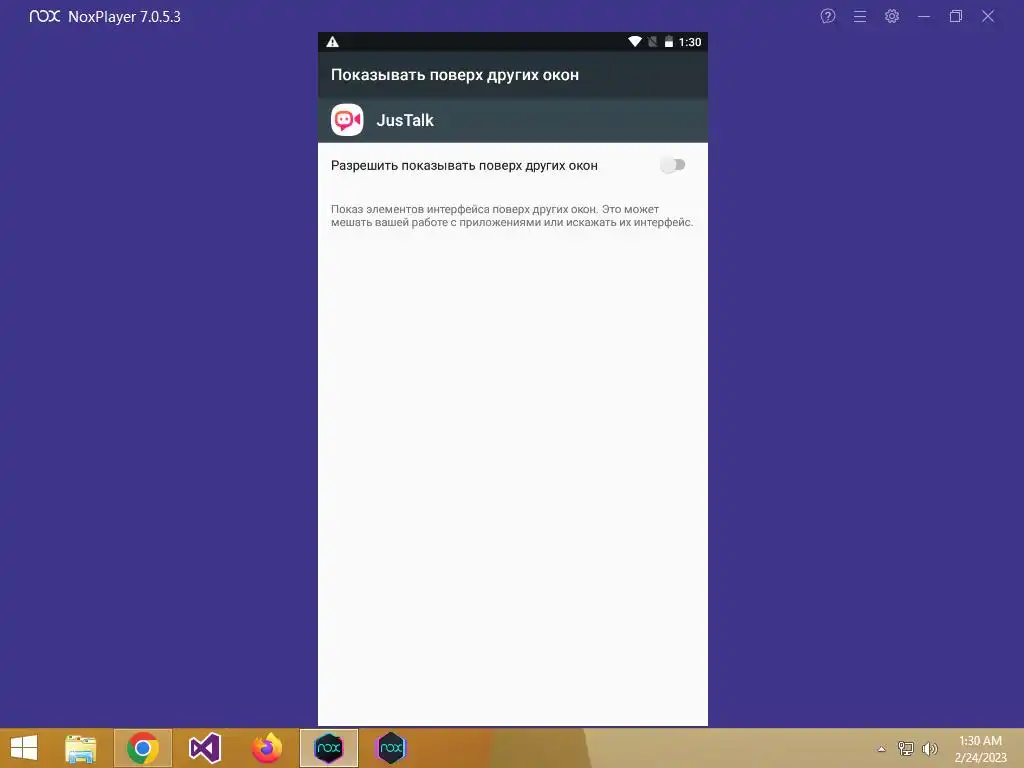Viewport: 1024px width, 768px height.
Task: Click the 1:30 clock in Android status bar
Action: (x=690, y=42)
